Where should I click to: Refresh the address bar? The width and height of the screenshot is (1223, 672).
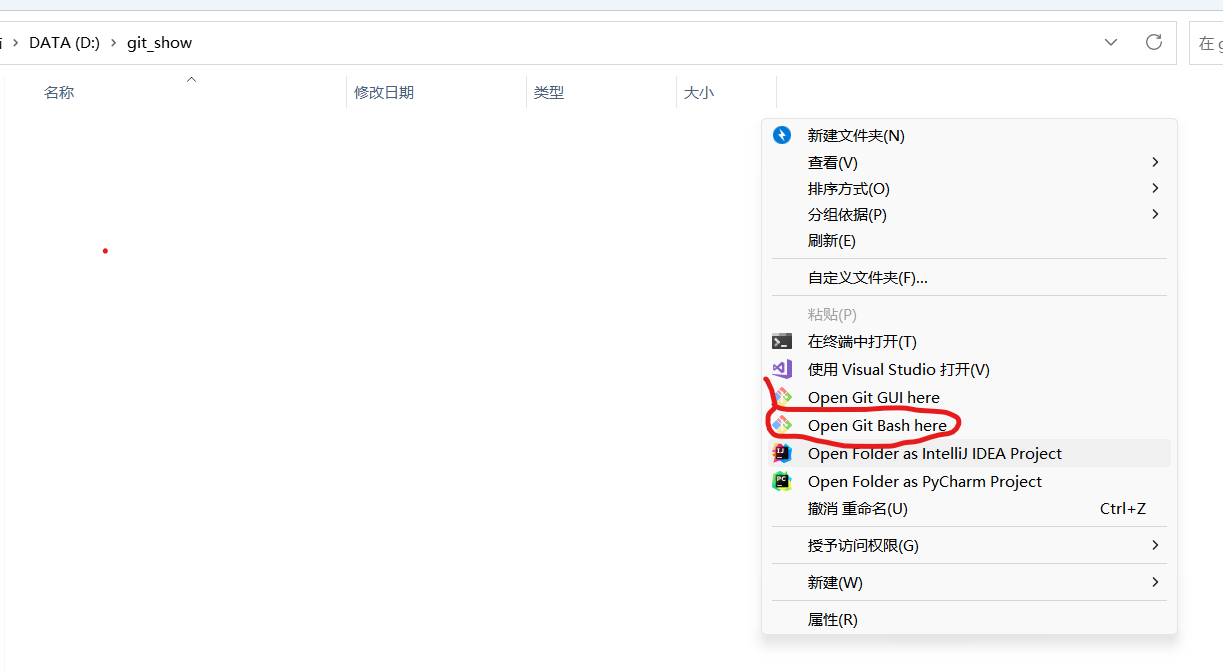click(1154, 42)
